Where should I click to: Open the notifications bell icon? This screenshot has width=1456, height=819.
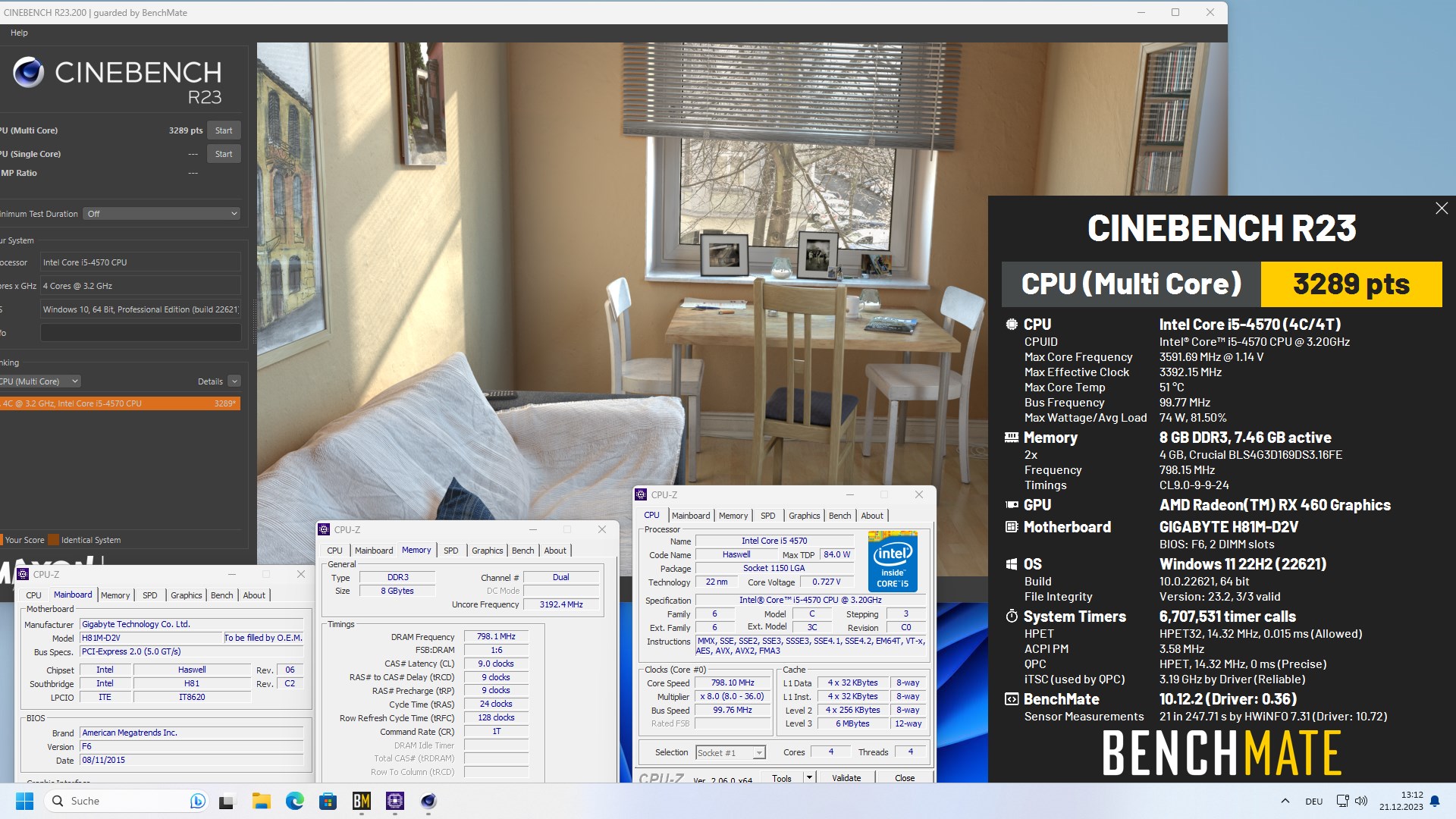point(1435,801)
